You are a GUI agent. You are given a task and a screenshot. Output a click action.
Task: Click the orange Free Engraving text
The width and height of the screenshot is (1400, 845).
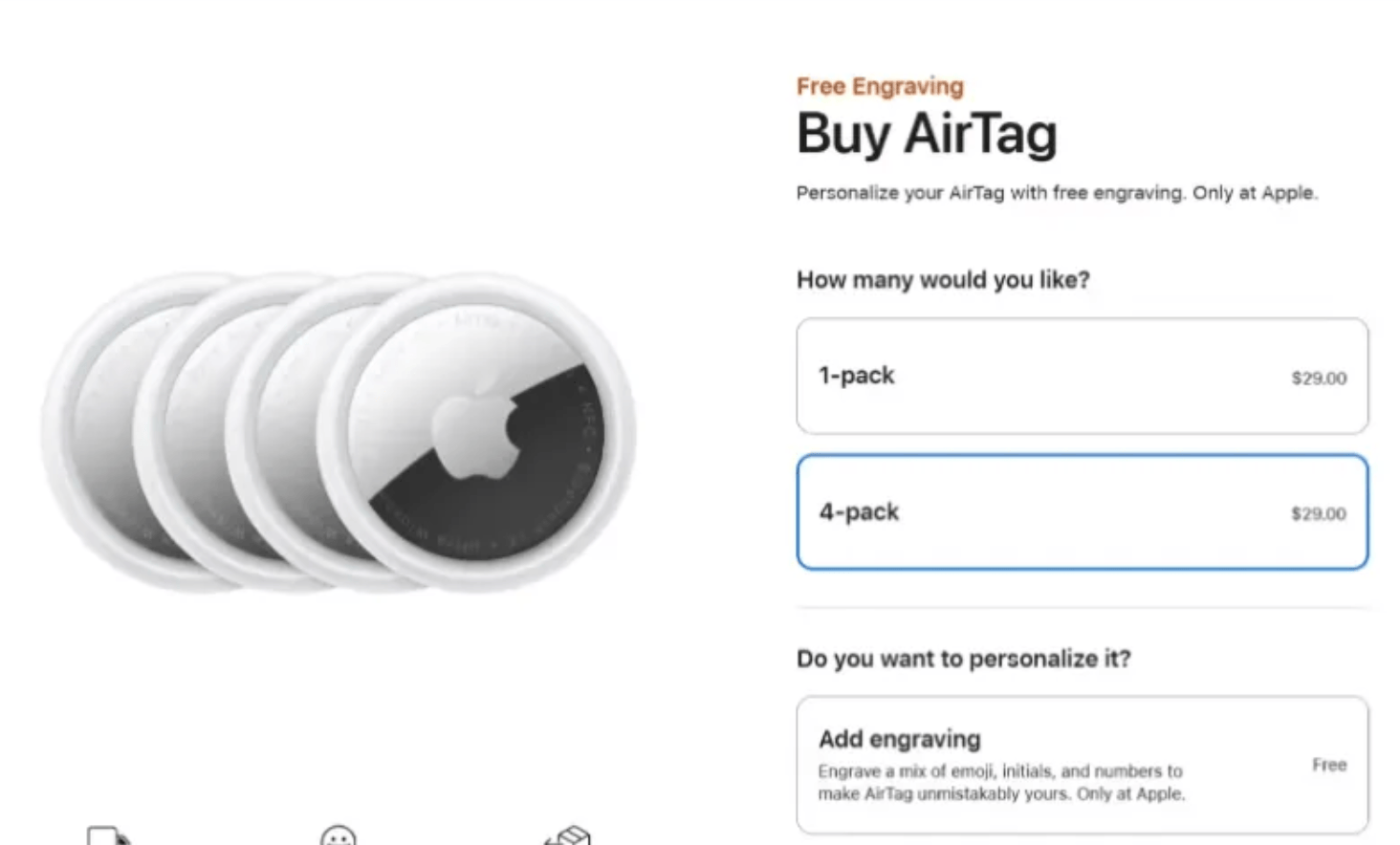(880, 87)
